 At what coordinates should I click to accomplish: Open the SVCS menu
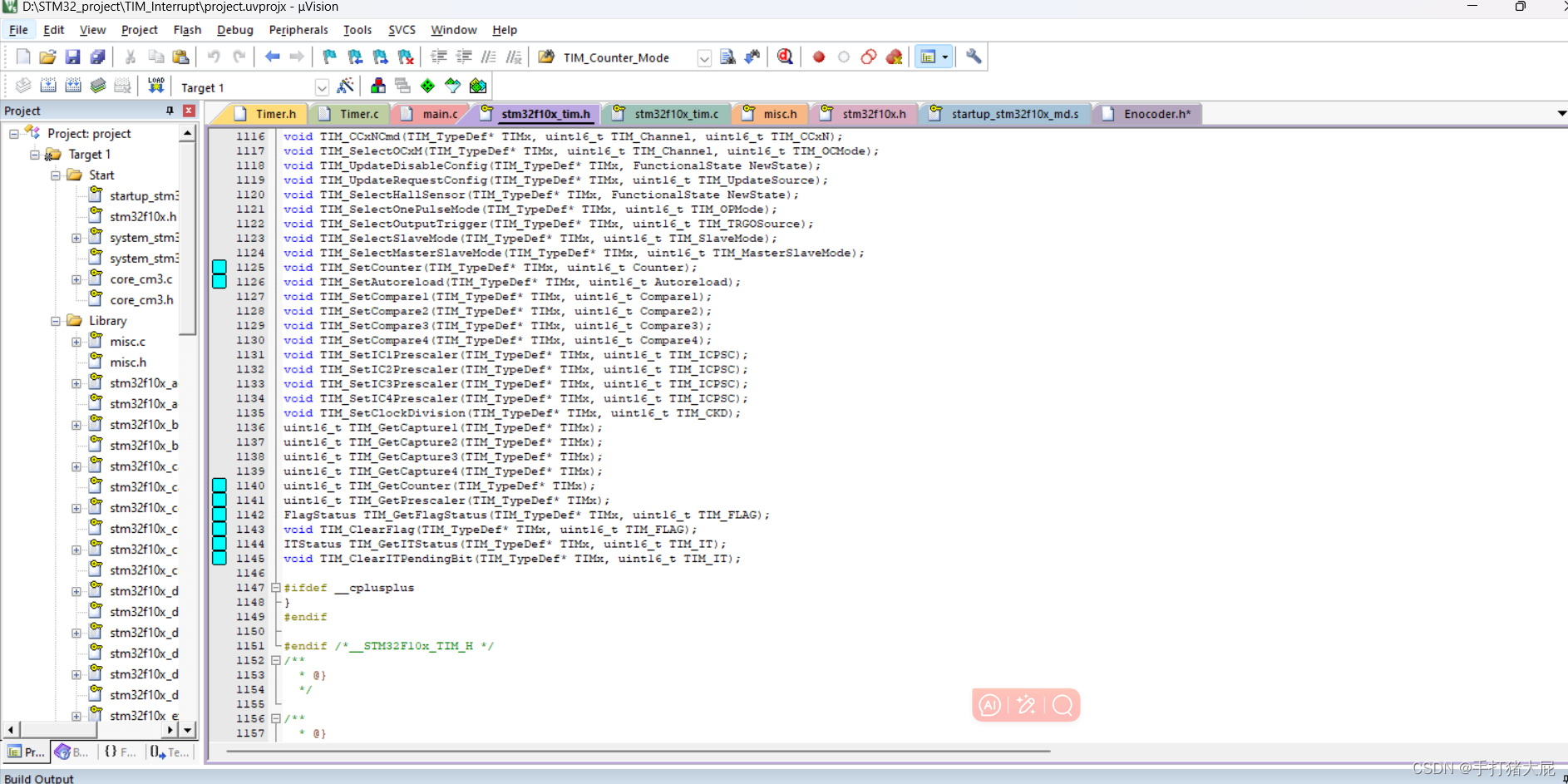(x=402, y=30)
